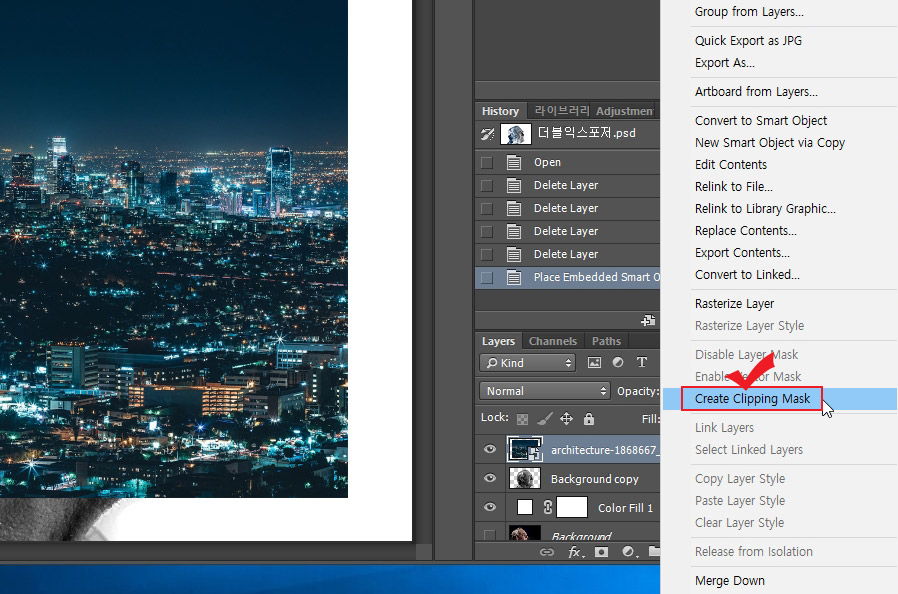The width and height of the screenshot is (898, 594).
Task: Select the 'Open' history state
Action: point(567,163)
